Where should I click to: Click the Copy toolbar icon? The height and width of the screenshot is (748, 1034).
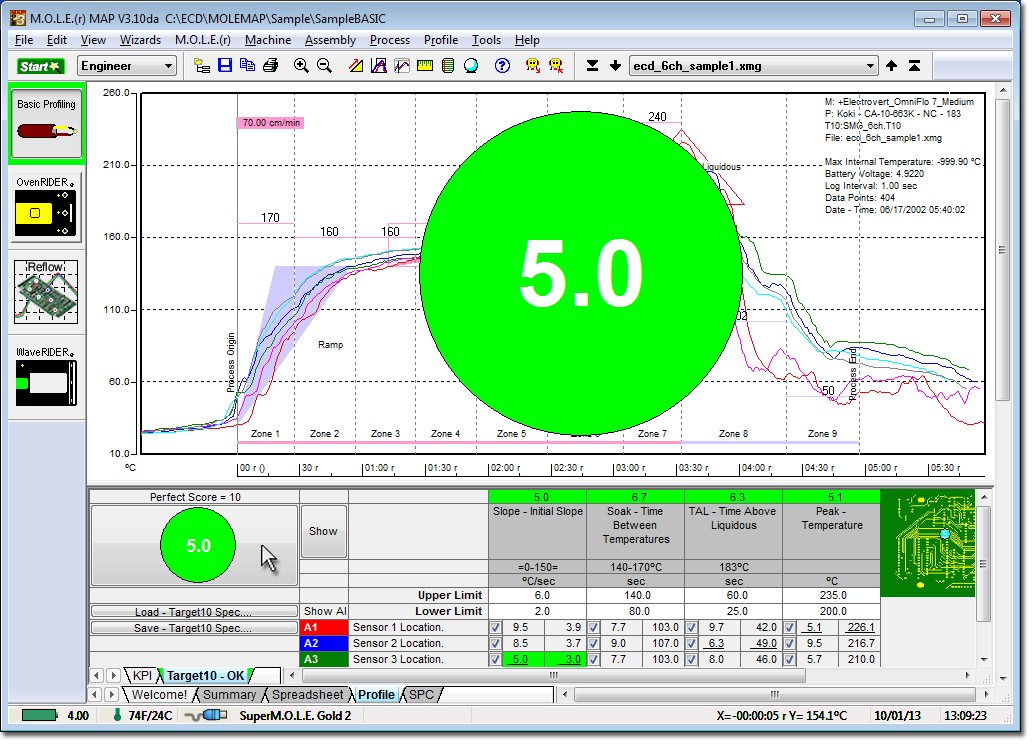point(247,66)
